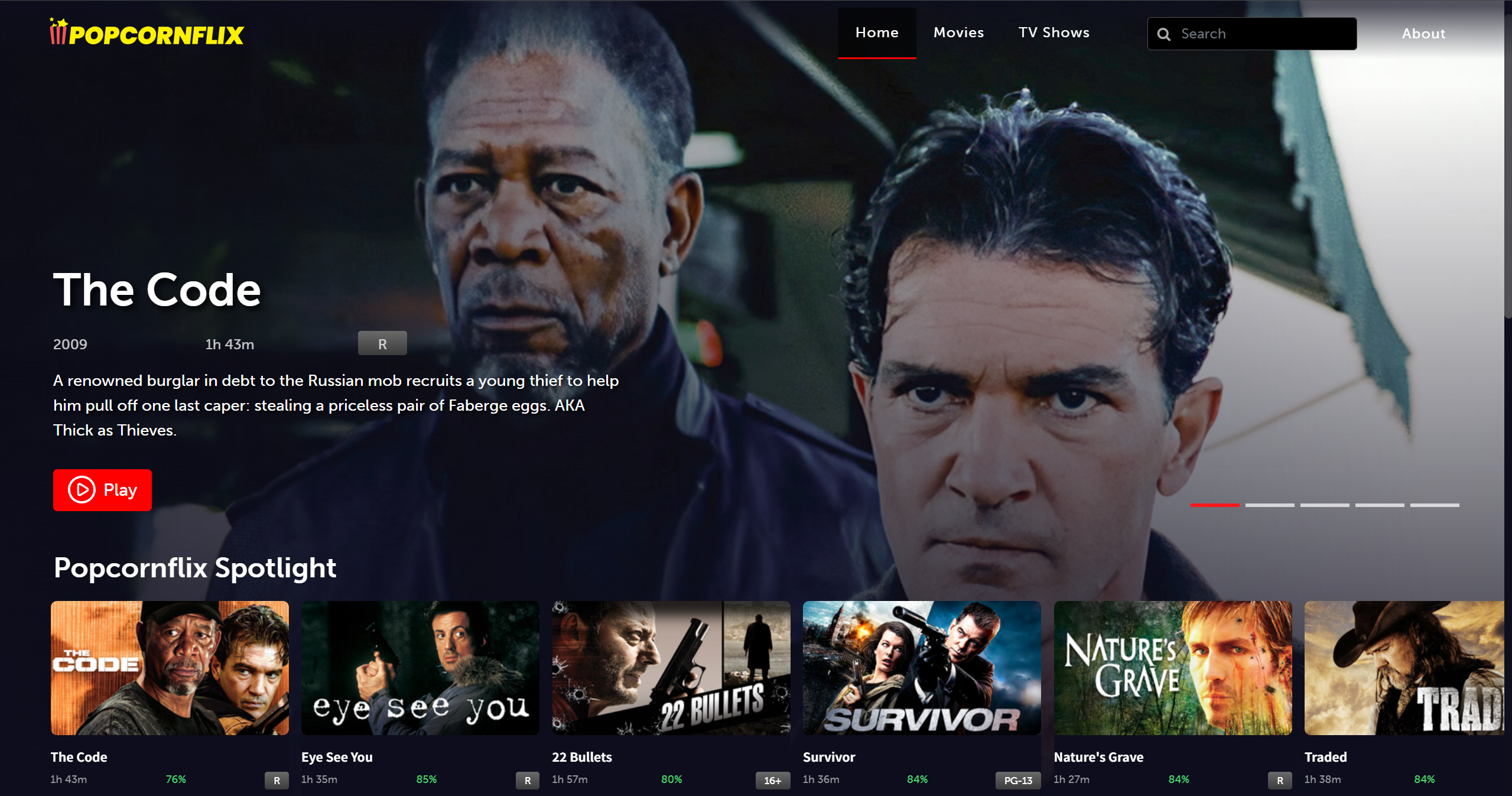Click the 84% score for Survivor

pos(917,779)
